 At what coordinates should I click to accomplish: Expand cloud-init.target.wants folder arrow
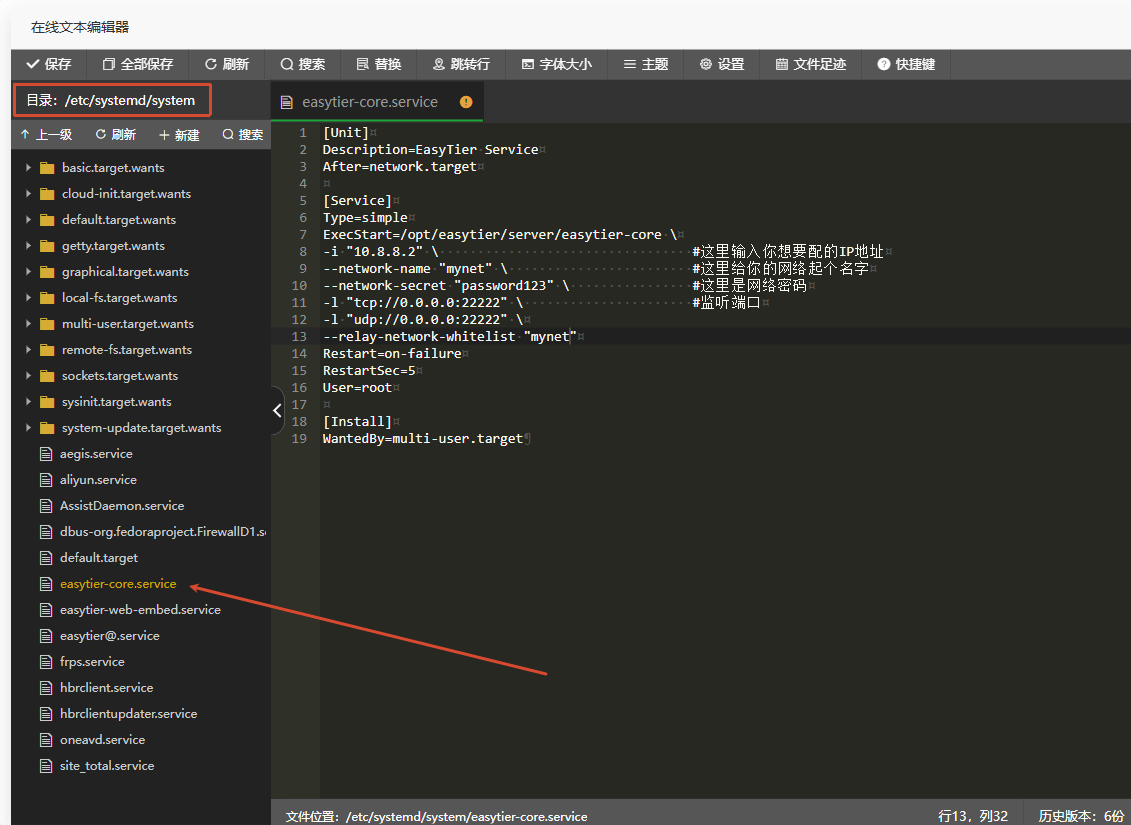[28, 193]
